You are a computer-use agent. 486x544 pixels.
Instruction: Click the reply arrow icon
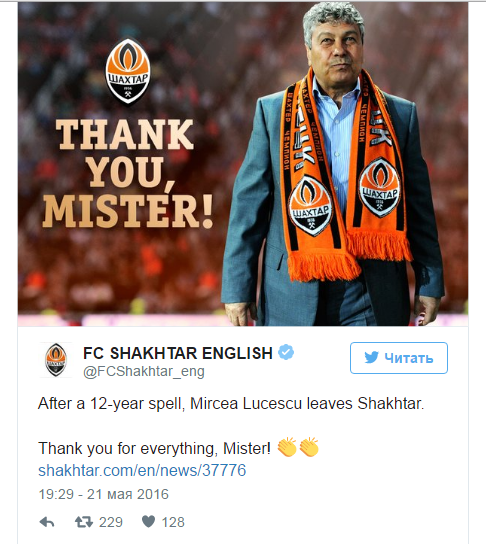click(47, 522)
